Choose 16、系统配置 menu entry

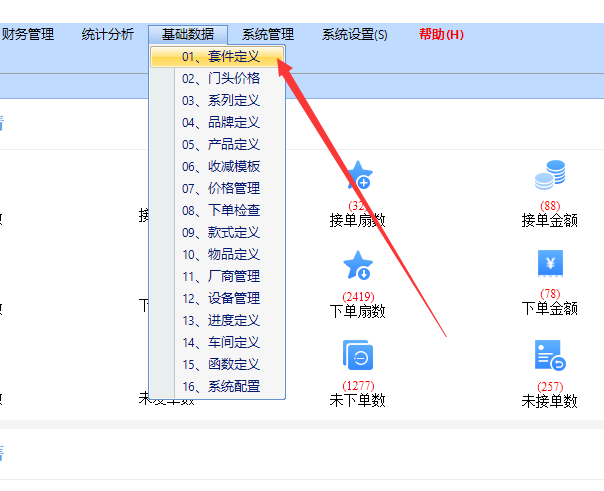(x=220, y=386)
